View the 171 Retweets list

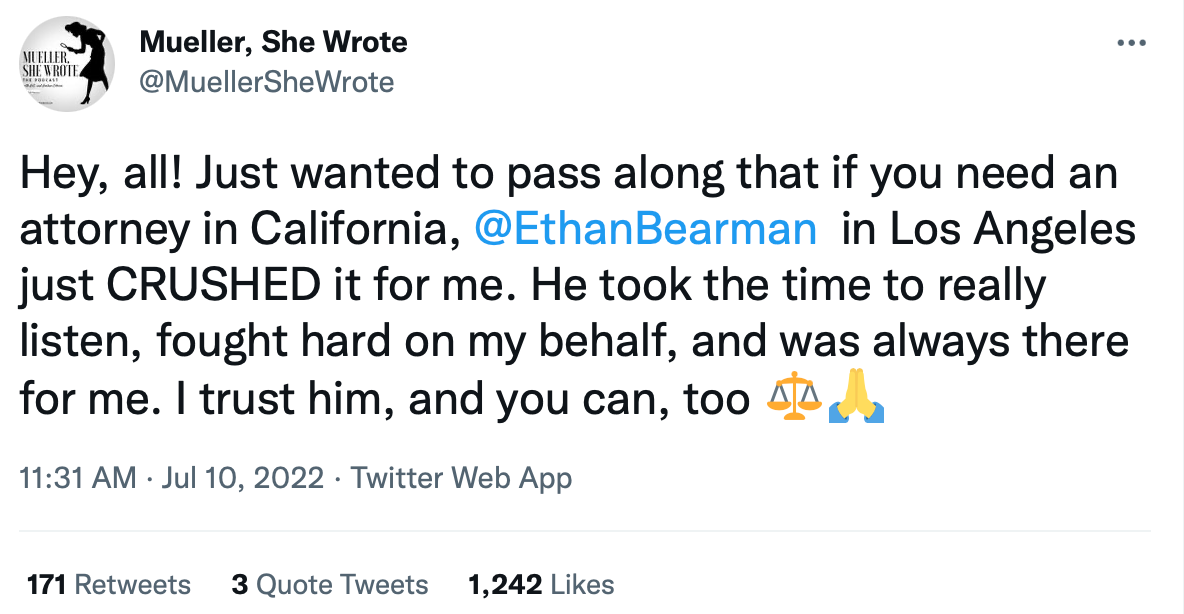click(x=108, y=584)
